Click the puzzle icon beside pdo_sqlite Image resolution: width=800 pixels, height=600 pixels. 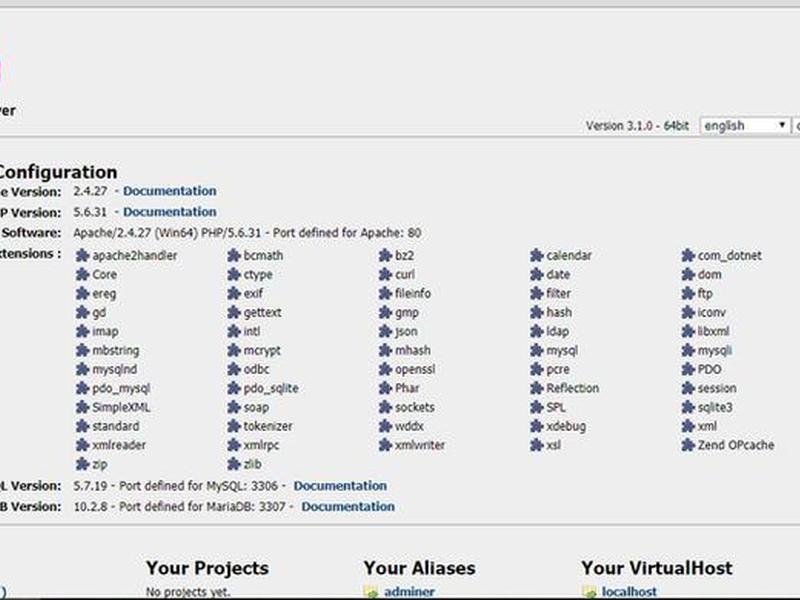click(x=234, y=388)
